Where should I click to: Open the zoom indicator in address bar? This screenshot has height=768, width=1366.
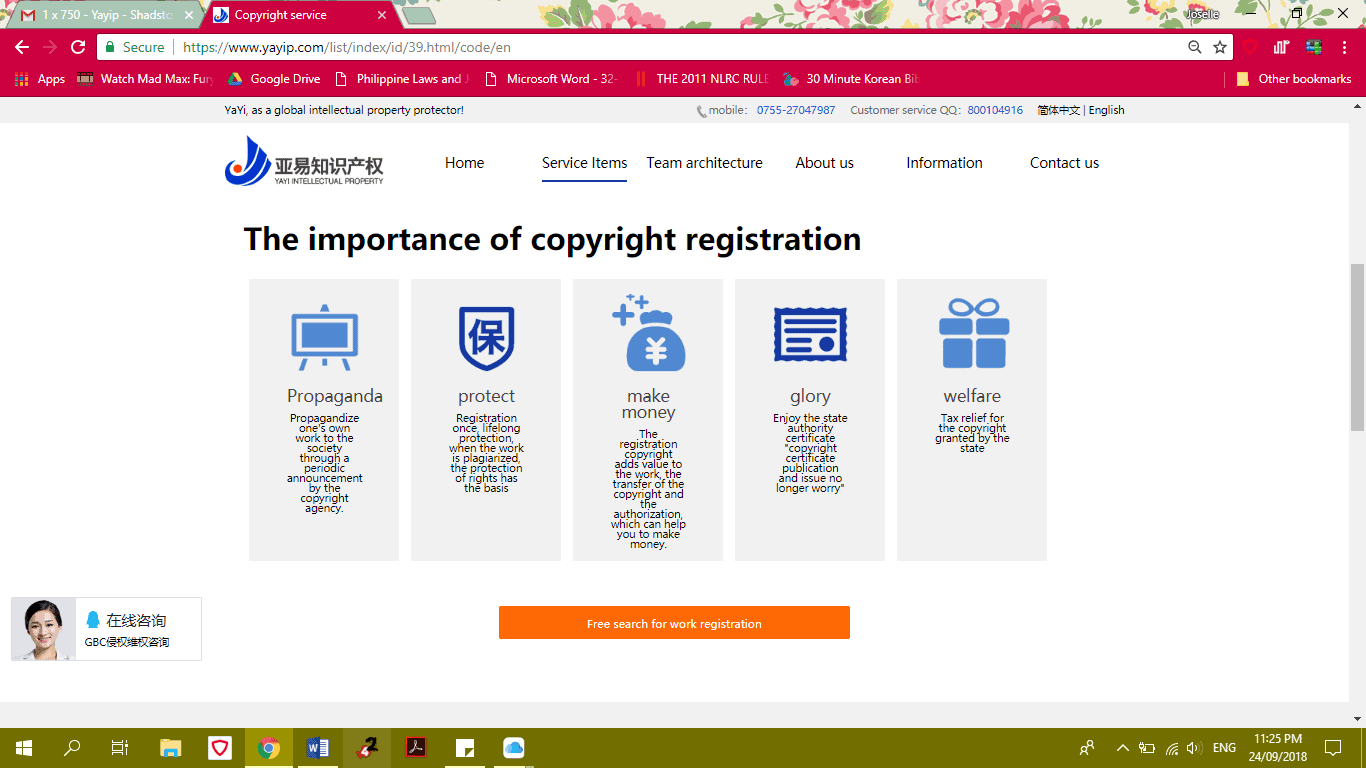(x=1194, y=47)
